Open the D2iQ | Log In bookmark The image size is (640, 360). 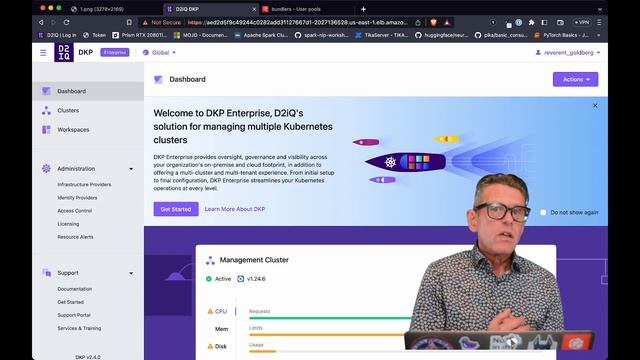point(57,35)
